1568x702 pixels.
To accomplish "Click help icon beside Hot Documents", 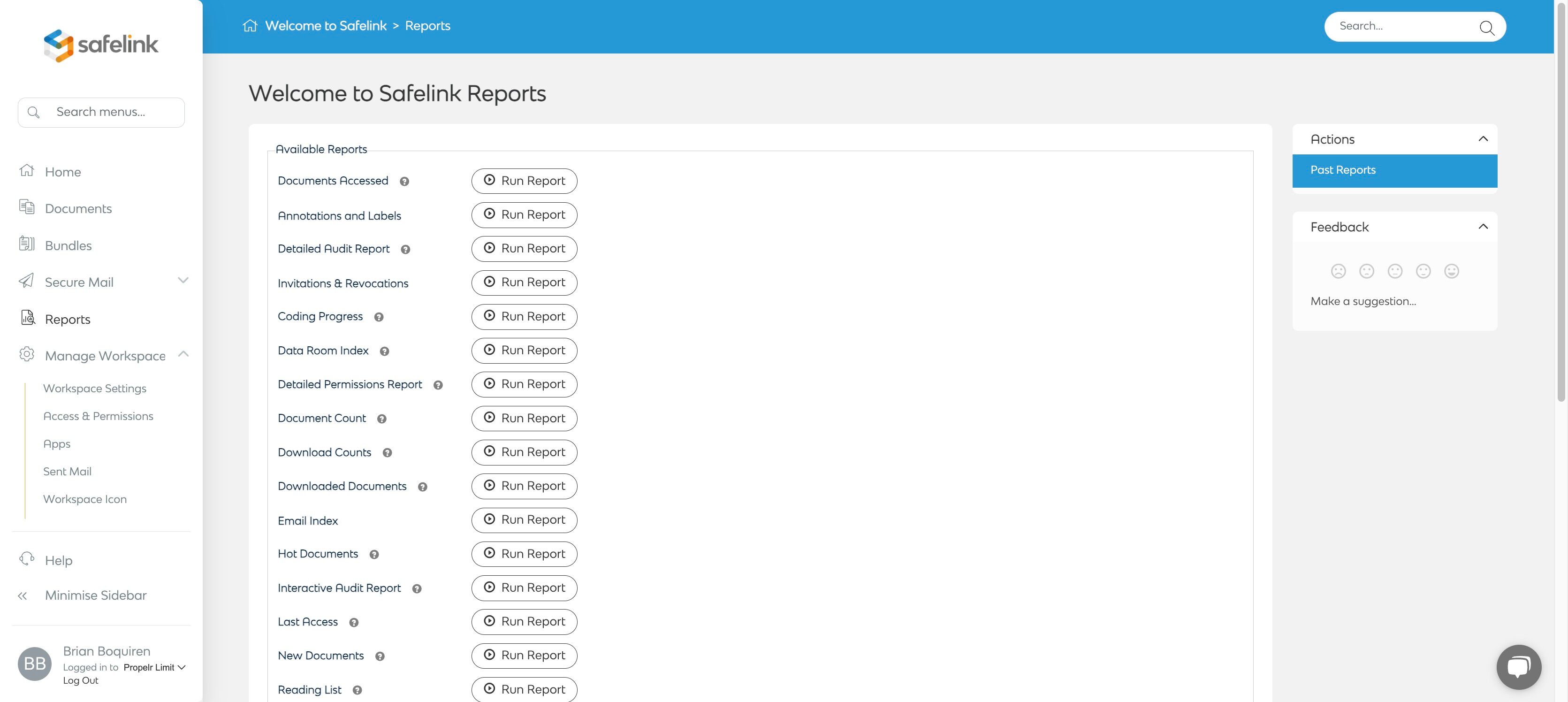I will coord(374,555).
